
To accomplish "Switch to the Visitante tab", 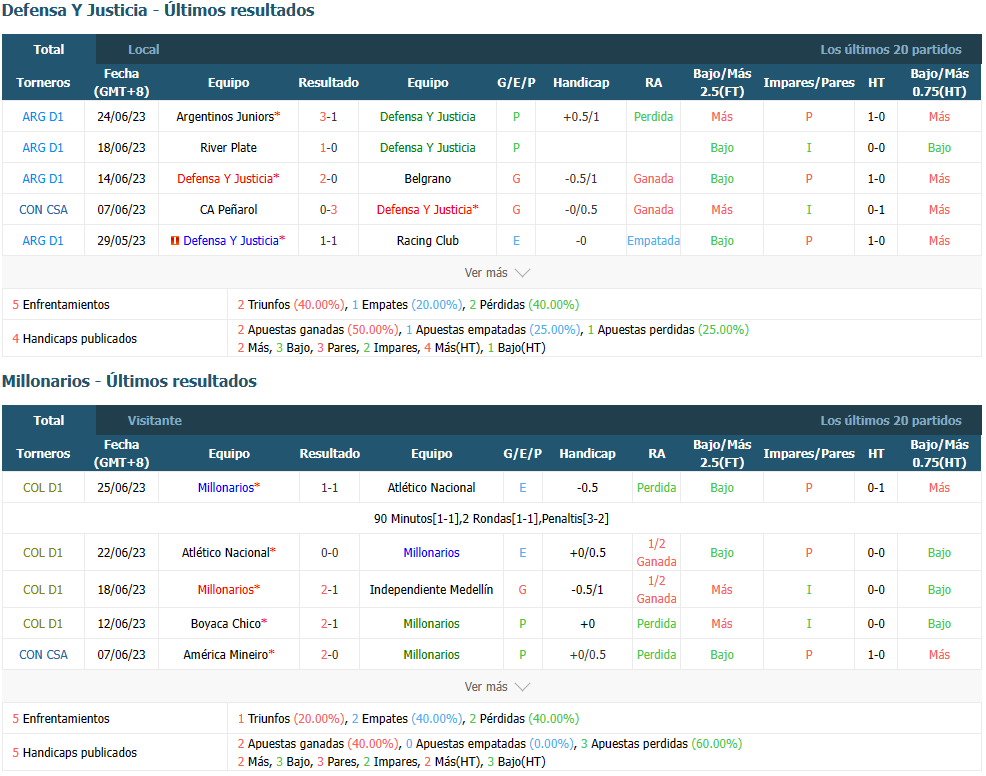I will 155,420.
